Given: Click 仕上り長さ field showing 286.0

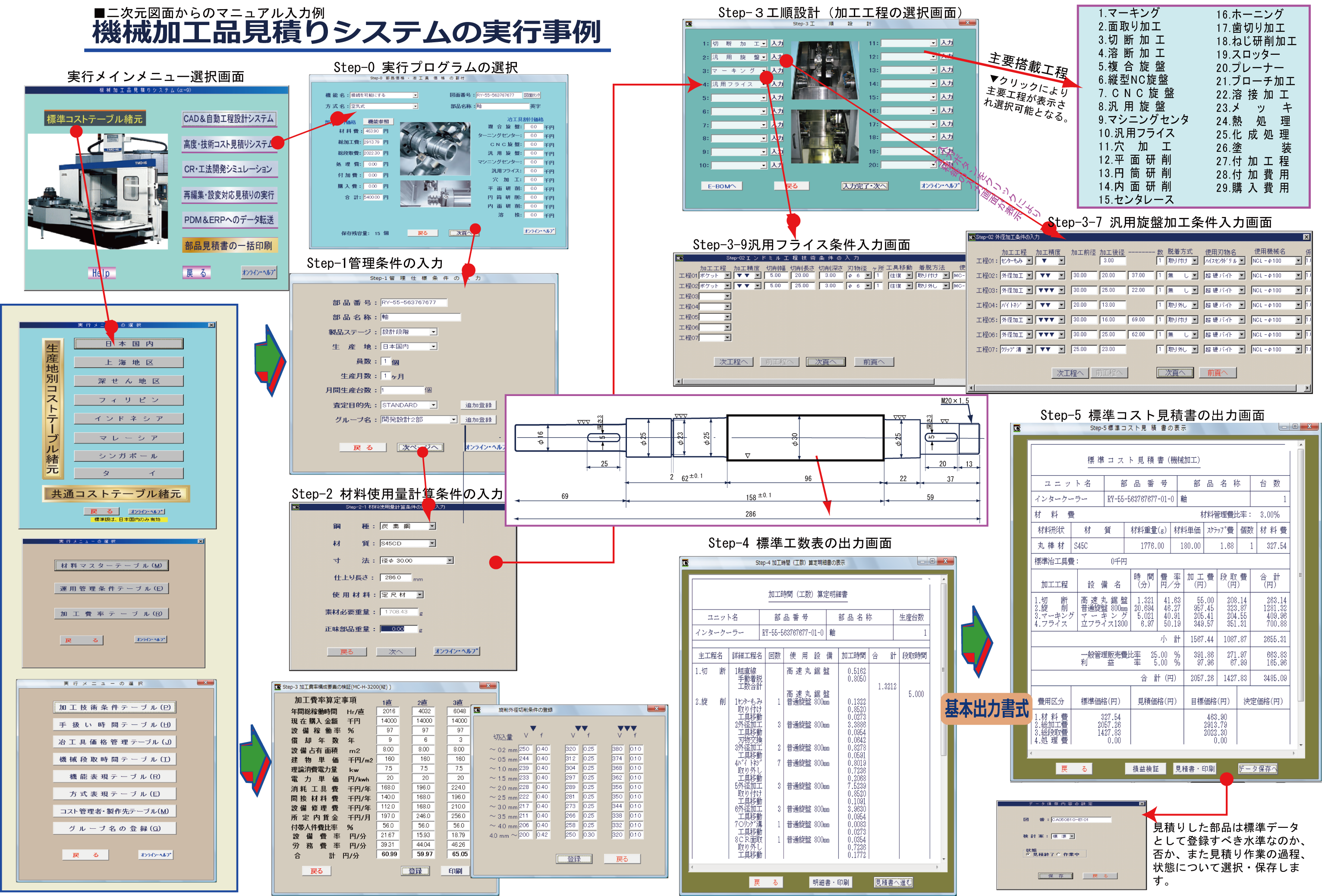Looking at the screenshot, I should (395, 578).
